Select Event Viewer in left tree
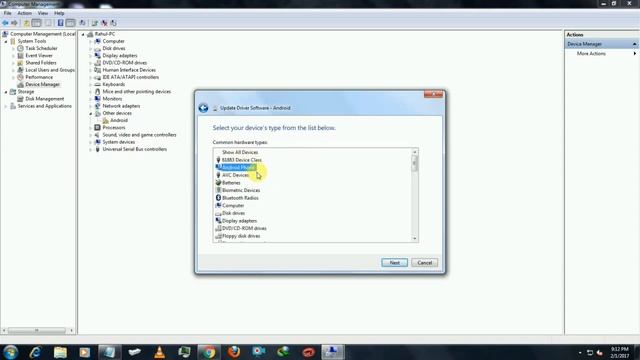640x360 pixels. (x=39, y=56)
